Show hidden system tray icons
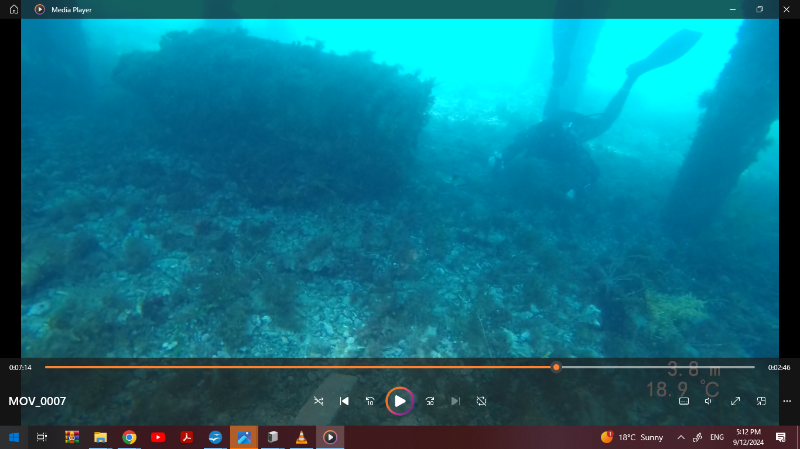 pyautogui.click(x=681, y=437)
